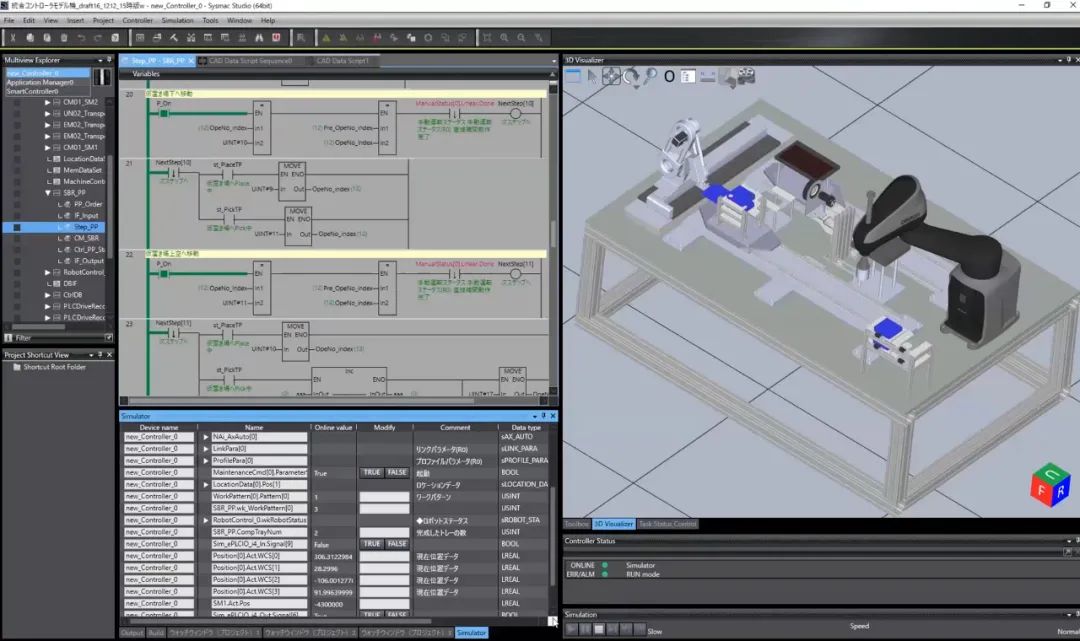Viewport: 1080px width, 641px height.
Task: Click Modify field for WorkPattern[0].Pattern[0]
Action: coord(384,497)
